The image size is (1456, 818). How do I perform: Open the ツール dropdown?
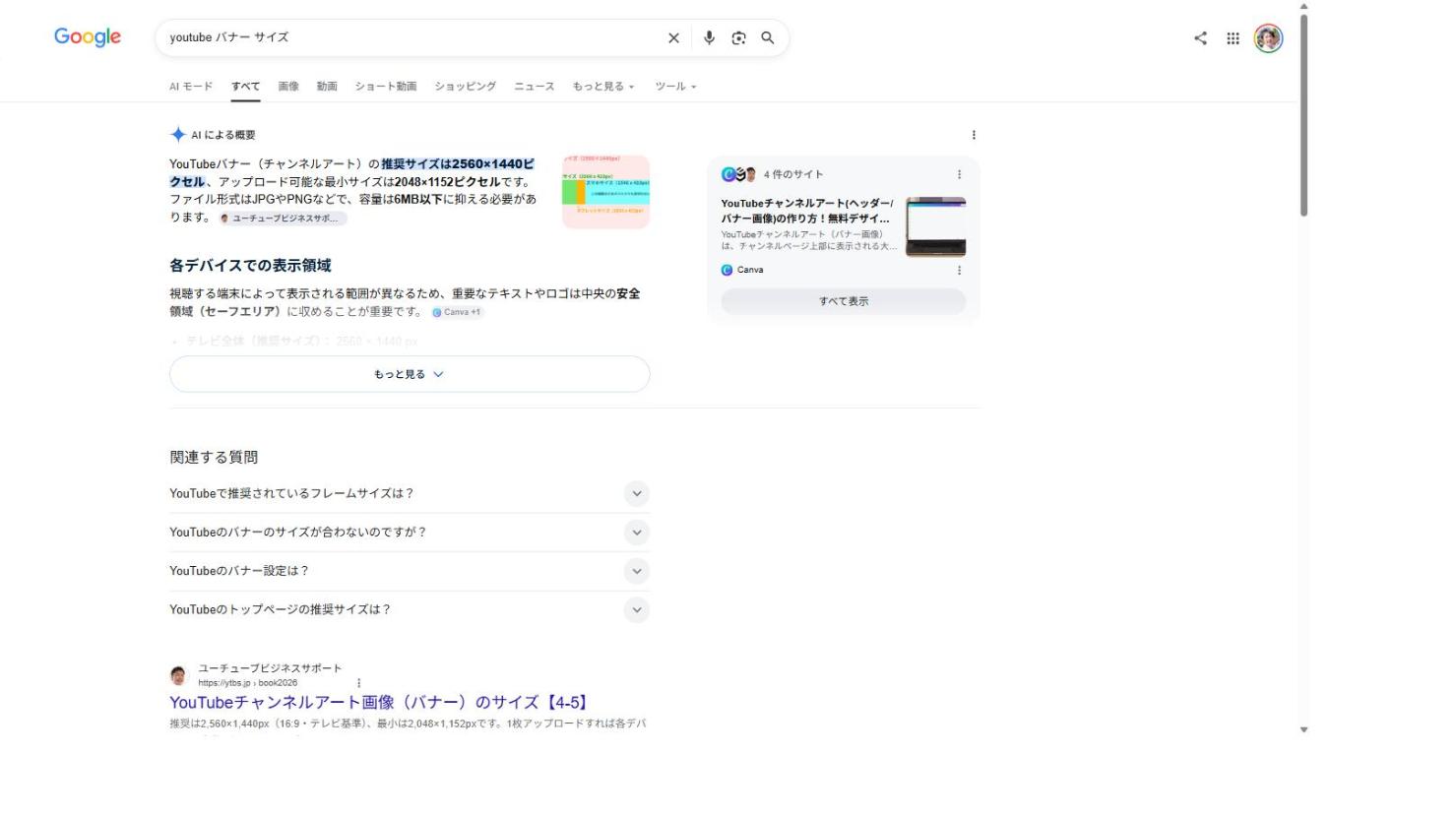[x=675, y=87]
